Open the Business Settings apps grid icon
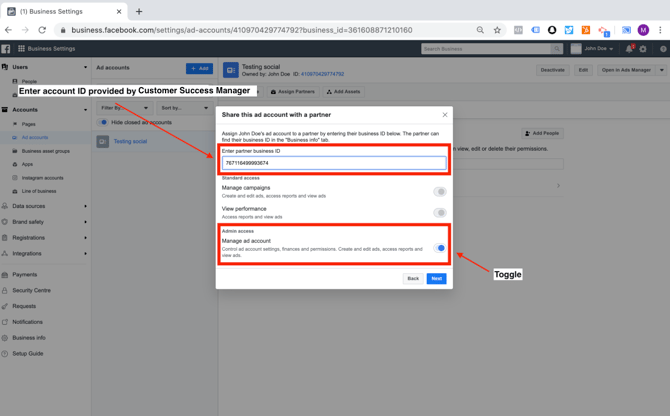The image size is (670, 416). (x=20, y=49)
